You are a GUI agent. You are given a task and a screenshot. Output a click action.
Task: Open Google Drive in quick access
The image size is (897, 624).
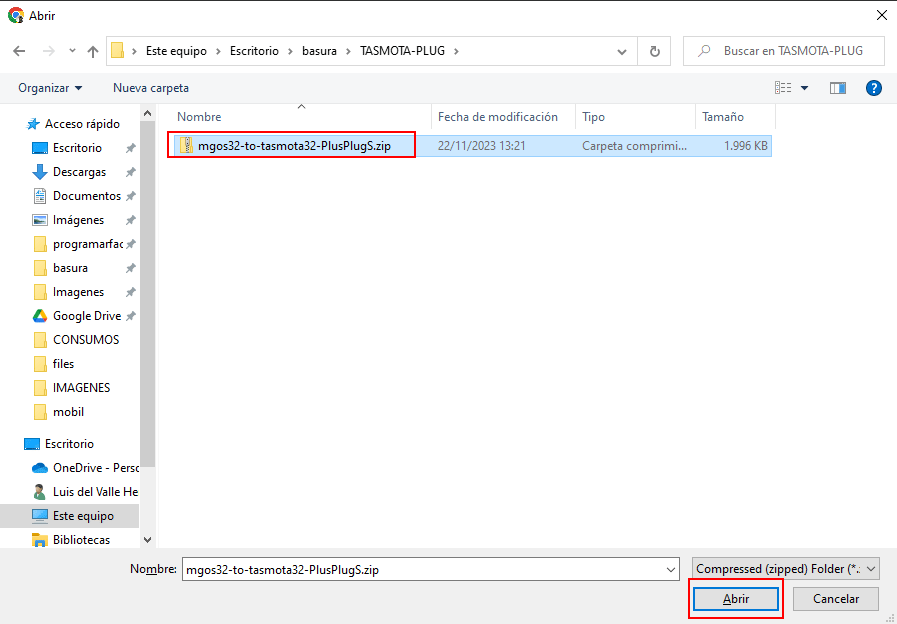tap(86, 316)
